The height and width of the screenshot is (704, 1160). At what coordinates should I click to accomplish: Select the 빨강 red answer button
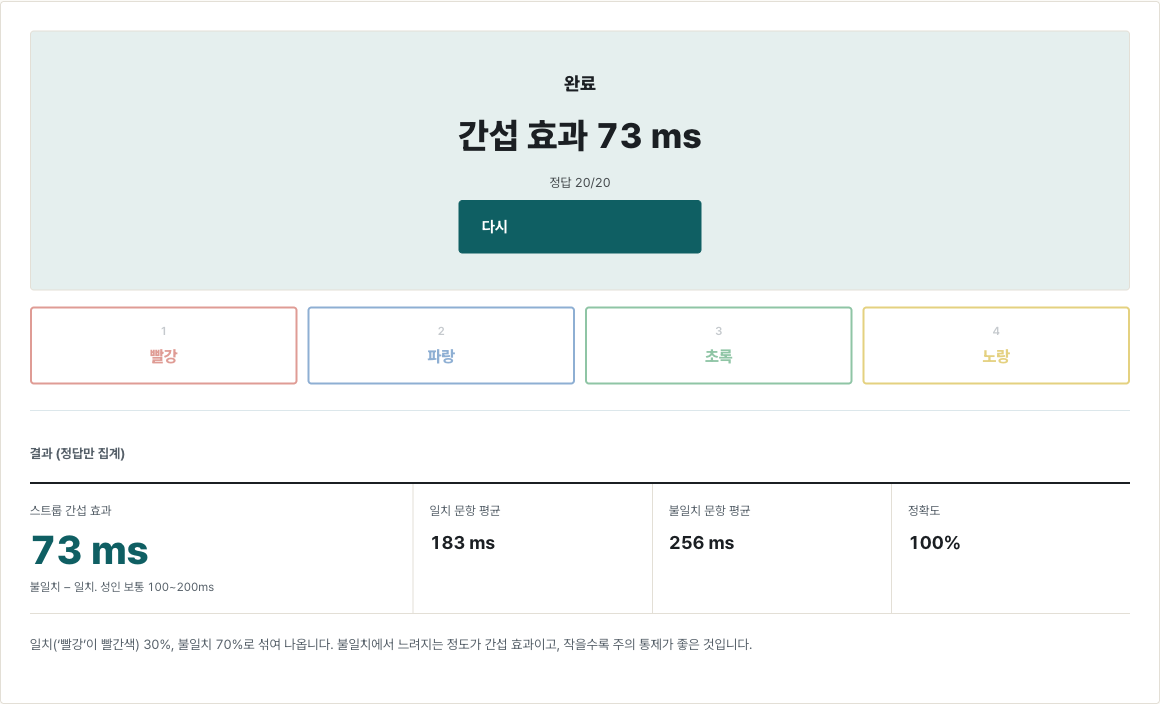[163, 345]
